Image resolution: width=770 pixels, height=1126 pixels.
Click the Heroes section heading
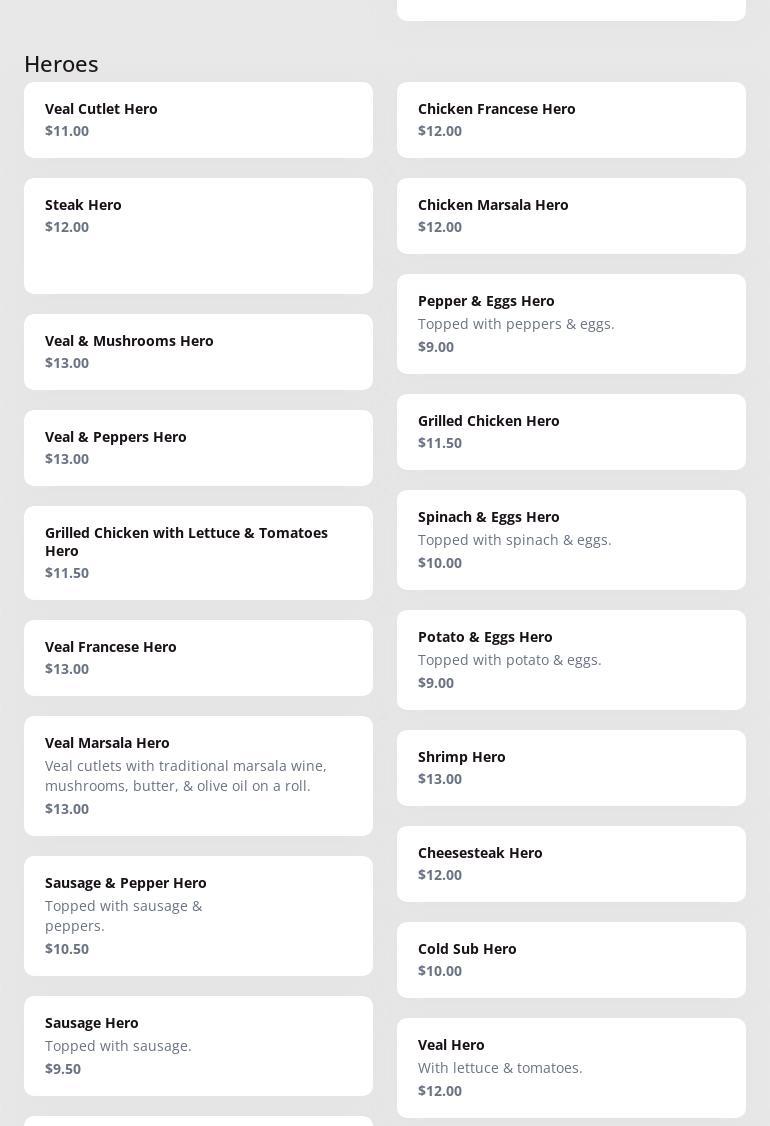61,64
